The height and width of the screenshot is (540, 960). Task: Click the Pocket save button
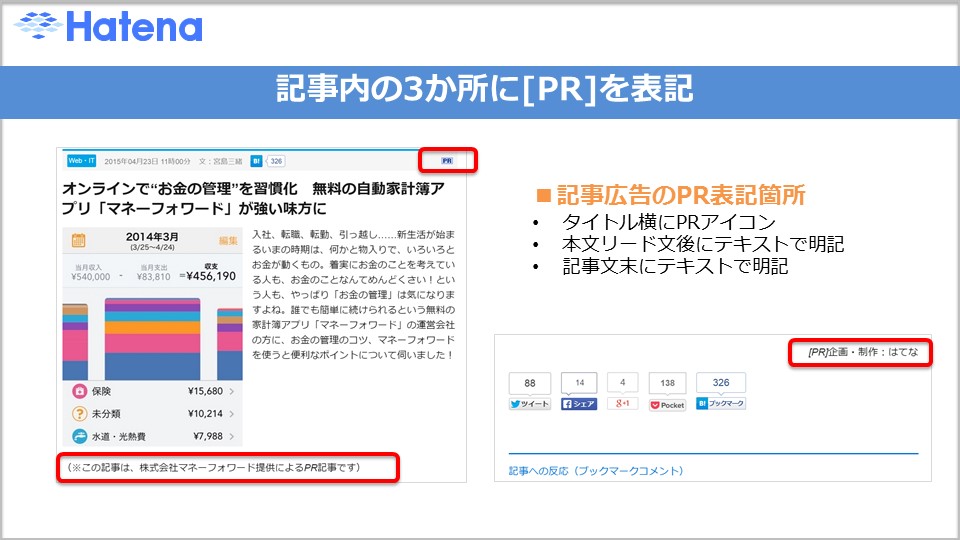667,405
